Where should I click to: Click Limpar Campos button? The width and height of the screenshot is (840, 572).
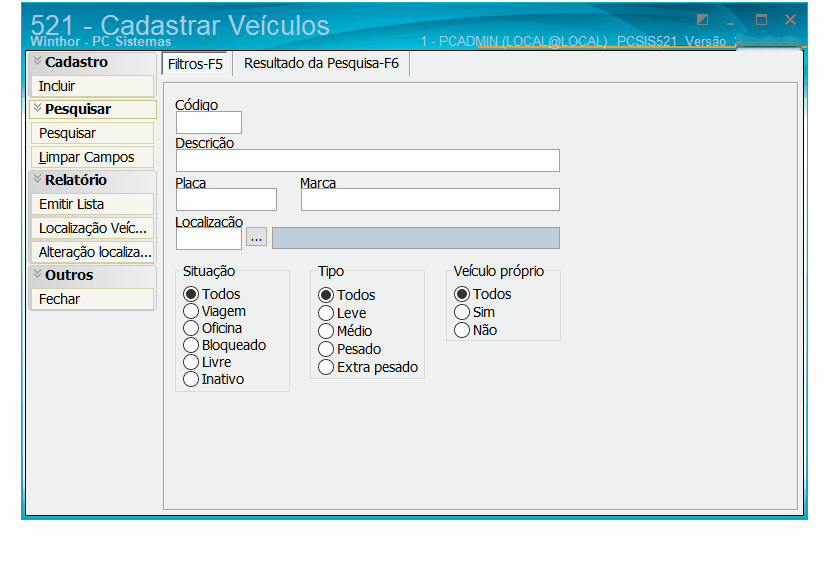coord(92,157)
